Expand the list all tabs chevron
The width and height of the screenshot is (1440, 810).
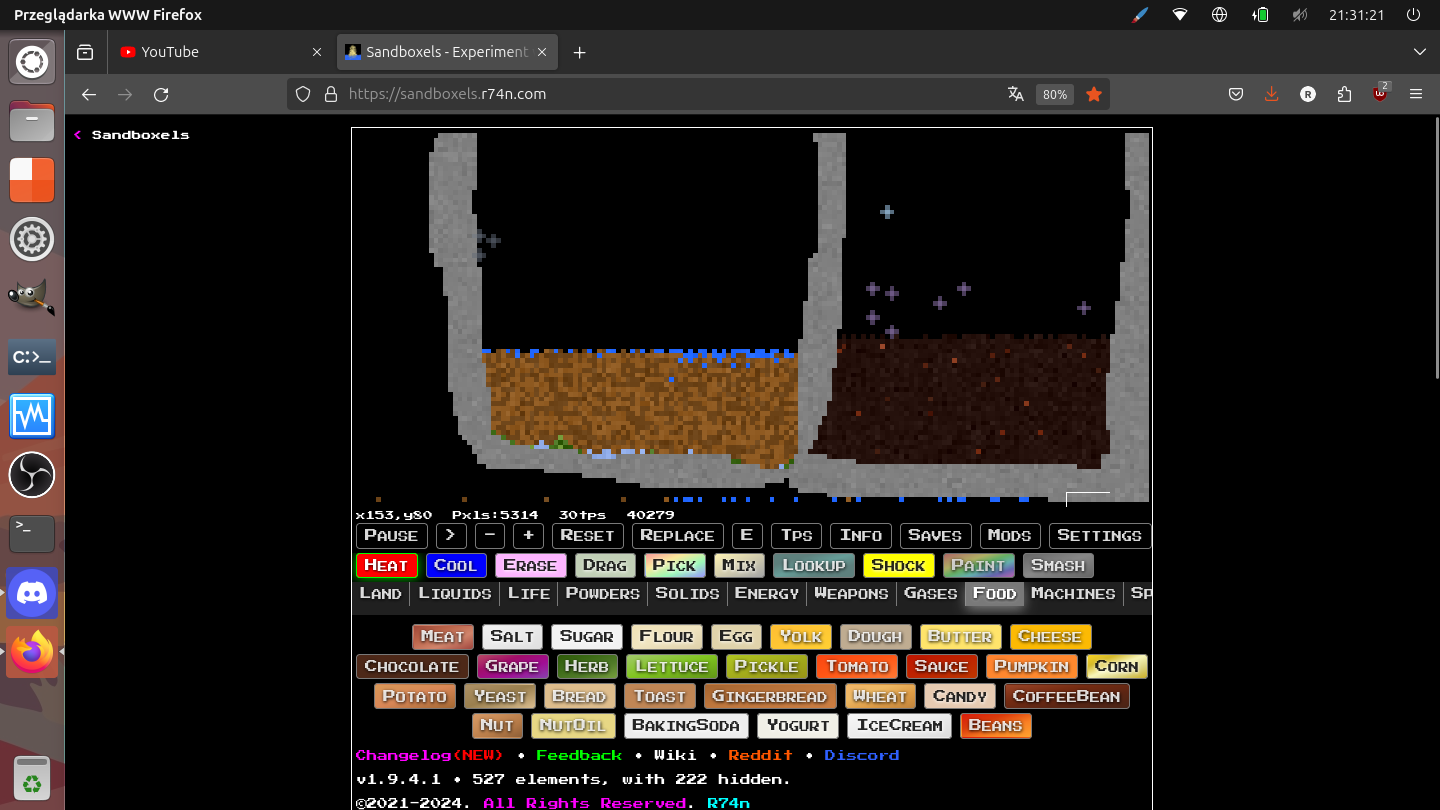click(1419, 52)
